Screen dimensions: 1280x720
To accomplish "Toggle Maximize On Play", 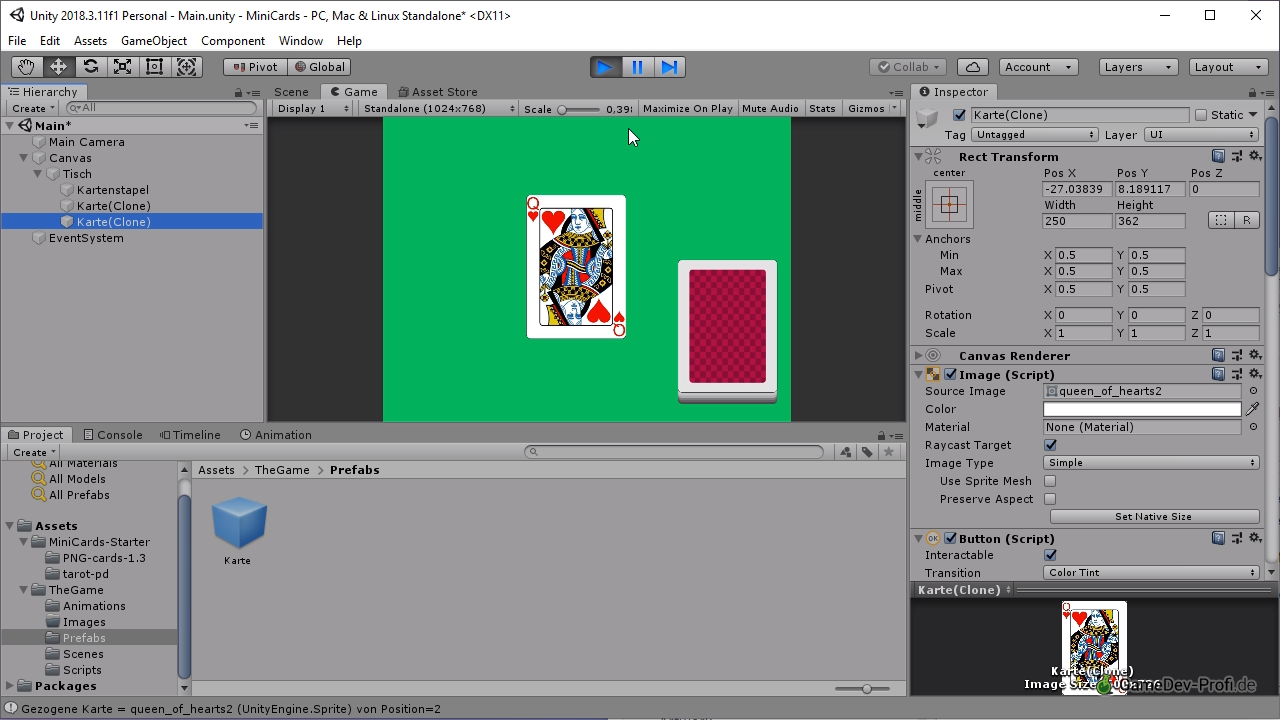I will coord(687,108).
